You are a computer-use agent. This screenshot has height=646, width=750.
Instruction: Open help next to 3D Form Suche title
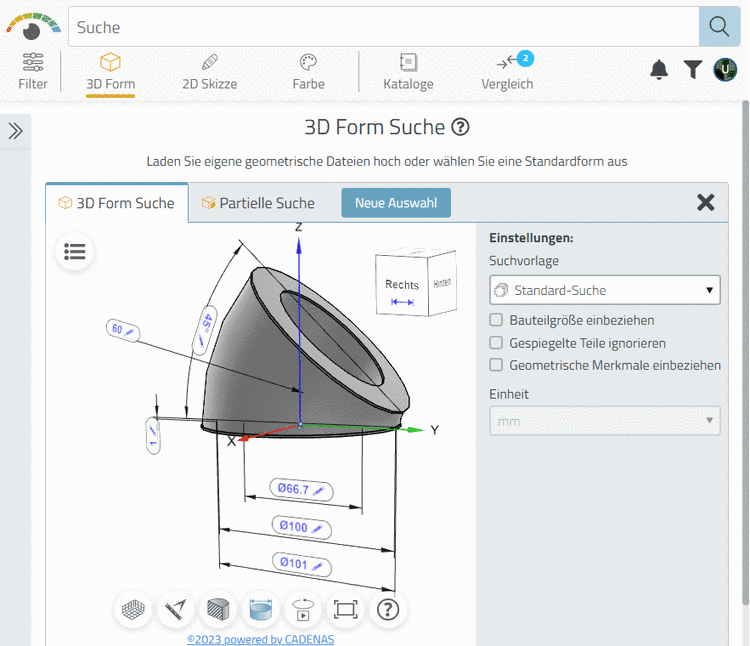point(460,127)
